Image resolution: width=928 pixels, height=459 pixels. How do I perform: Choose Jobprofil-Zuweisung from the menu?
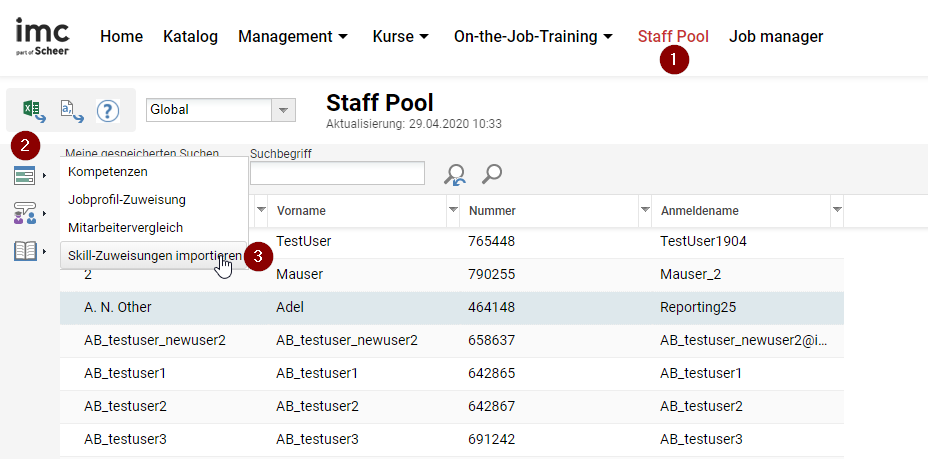[126, 200]
